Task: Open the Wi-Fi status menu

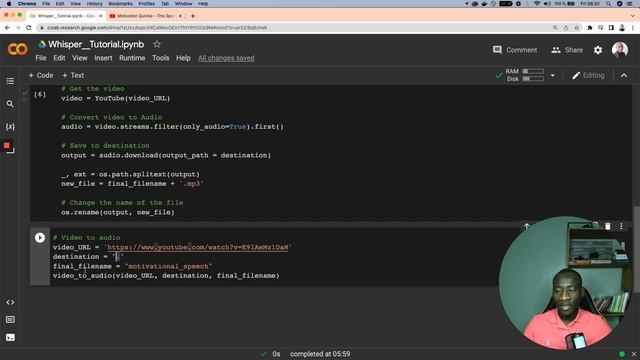Action: click(x=537, y=4)
